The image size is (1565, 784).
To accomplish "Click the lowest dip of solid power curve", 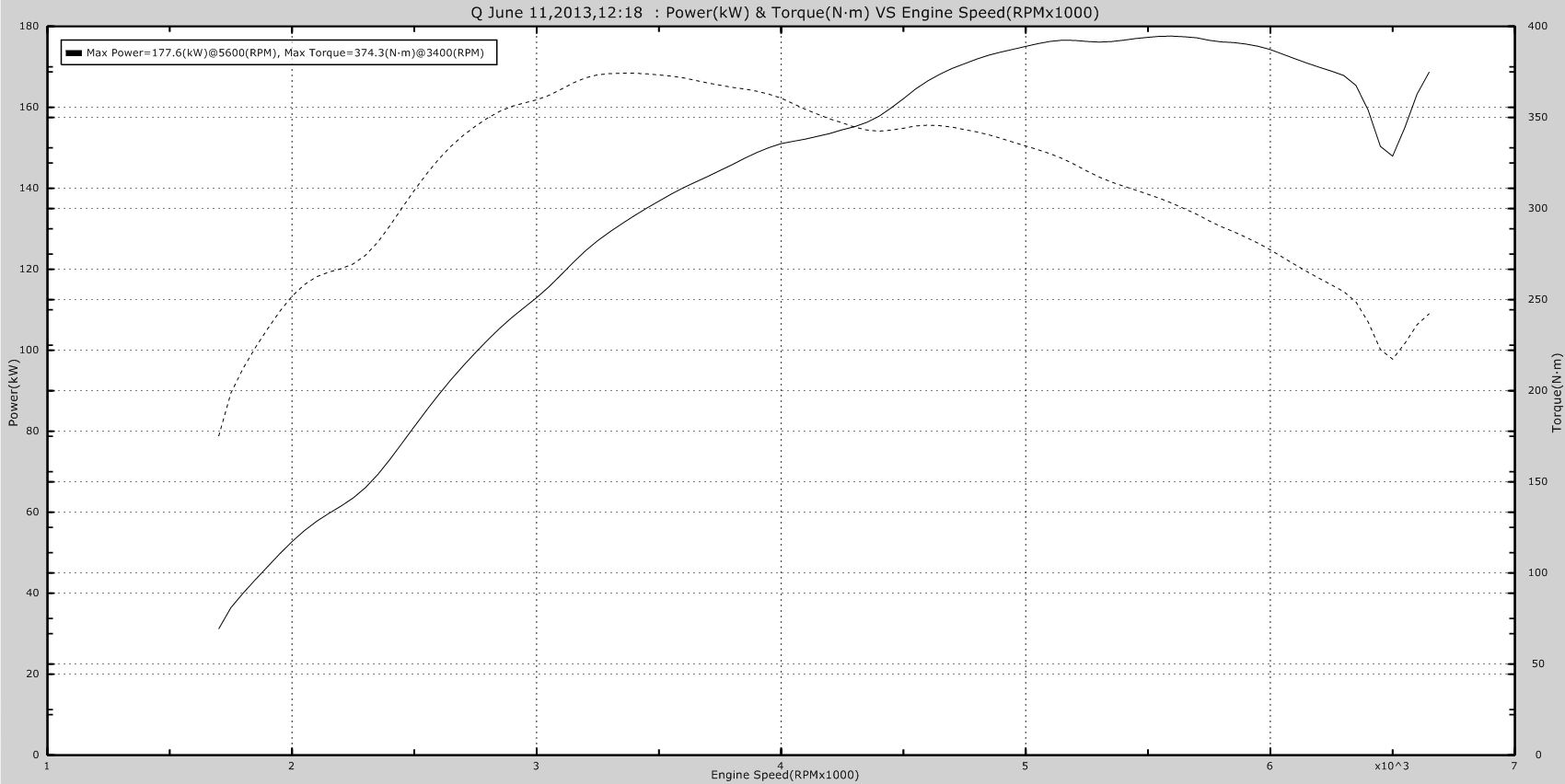I will pos(1392,156).
